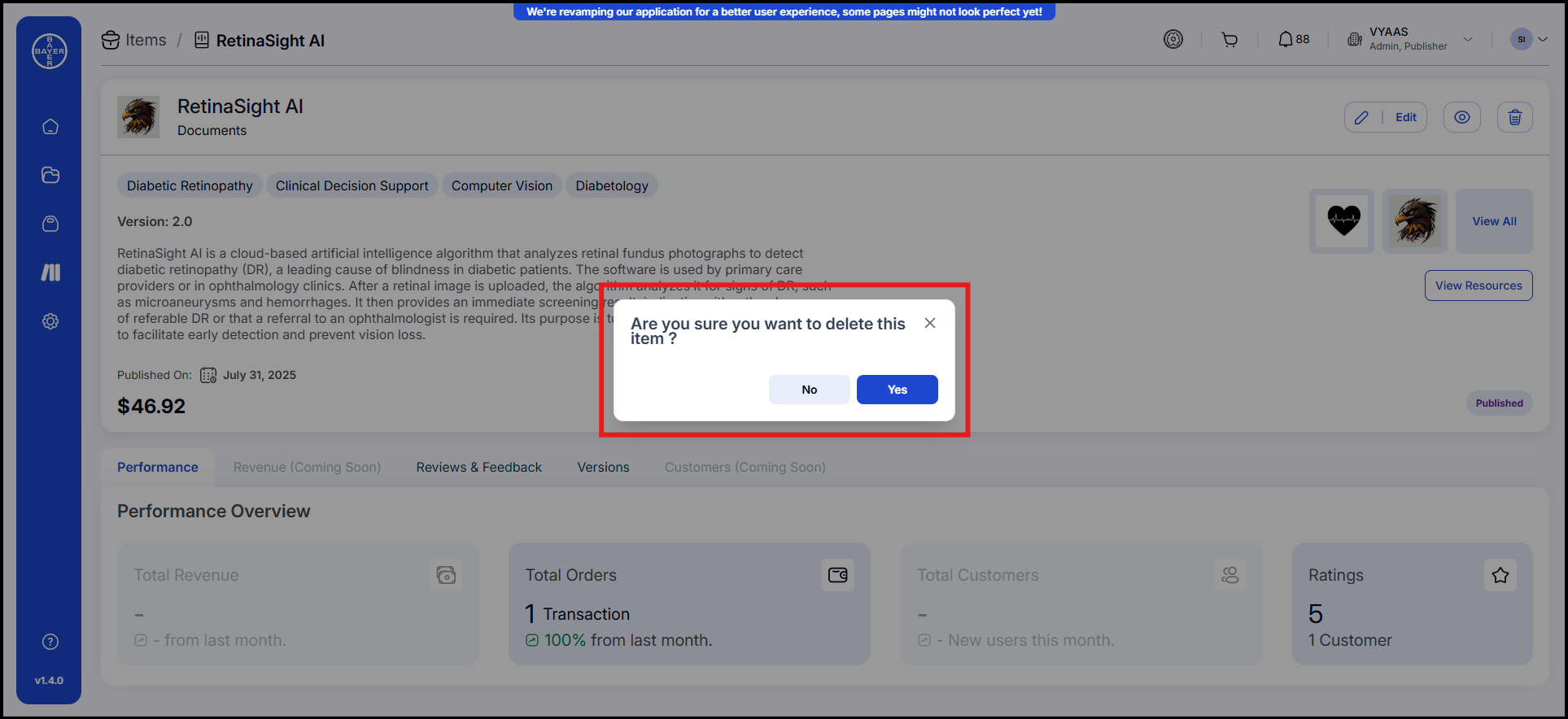The image size is (1568, 719).
Task: Click the Total Customers people icon
Action: [x=1230, y=575]
